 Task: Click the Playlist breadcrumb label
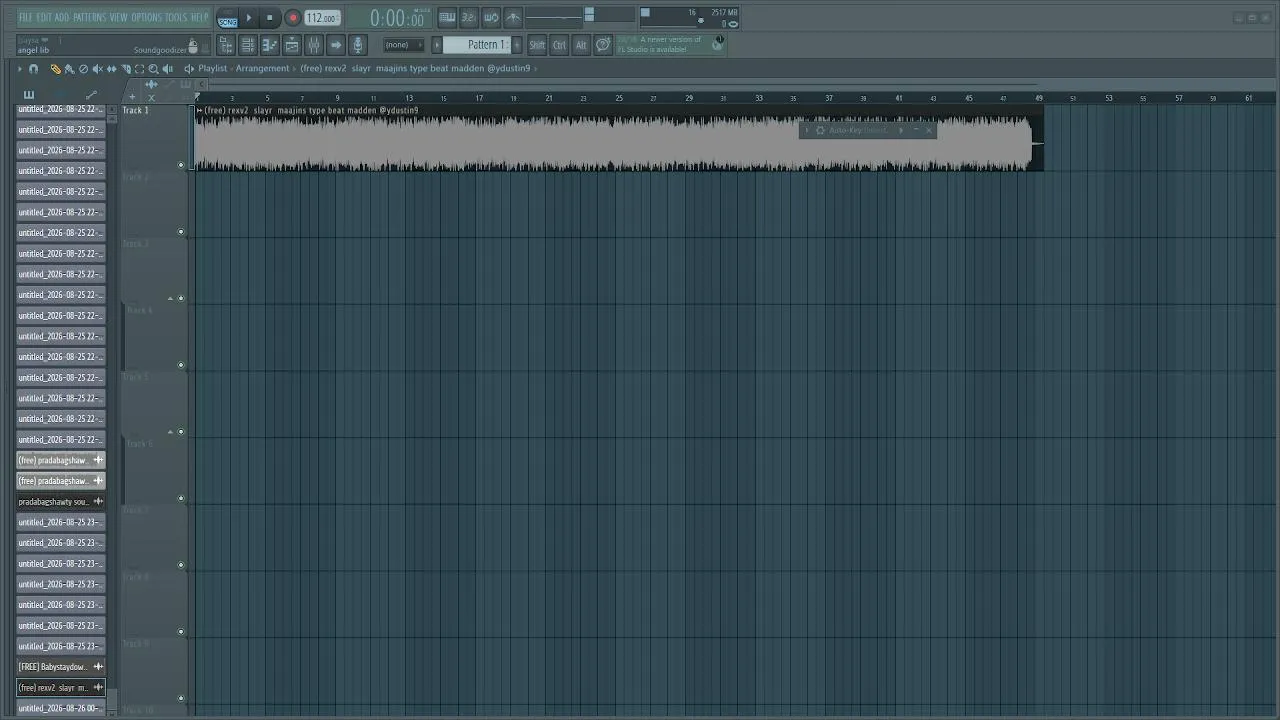213,69
